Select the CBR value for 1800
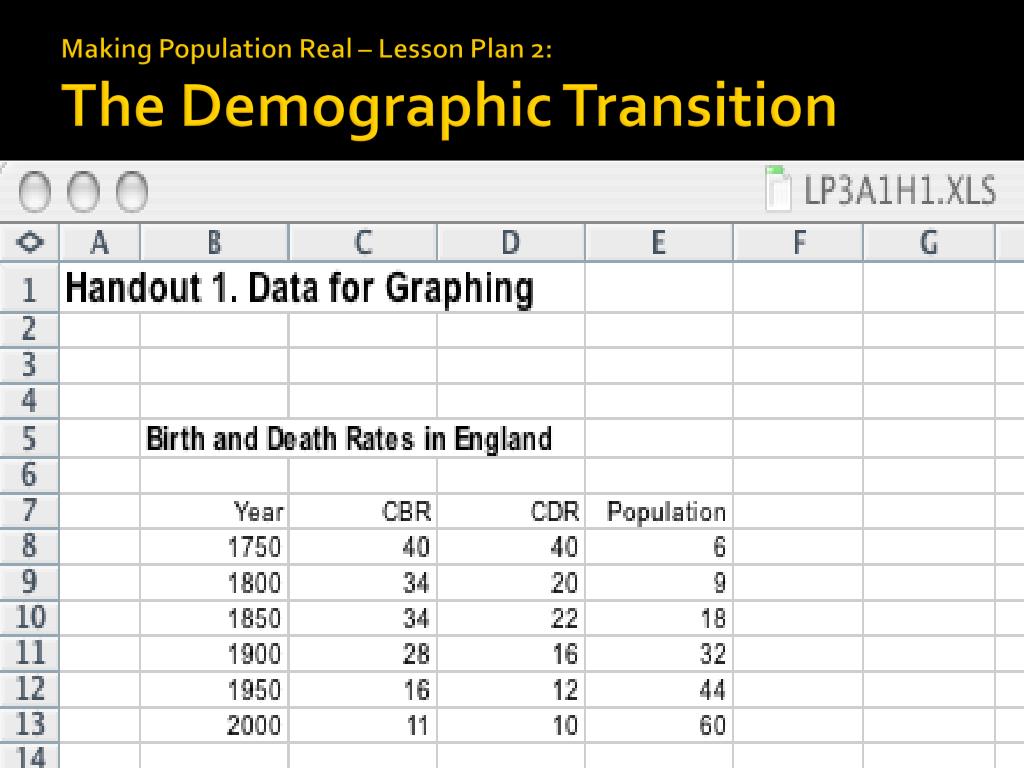1024x768 pixels. (363, 583)
